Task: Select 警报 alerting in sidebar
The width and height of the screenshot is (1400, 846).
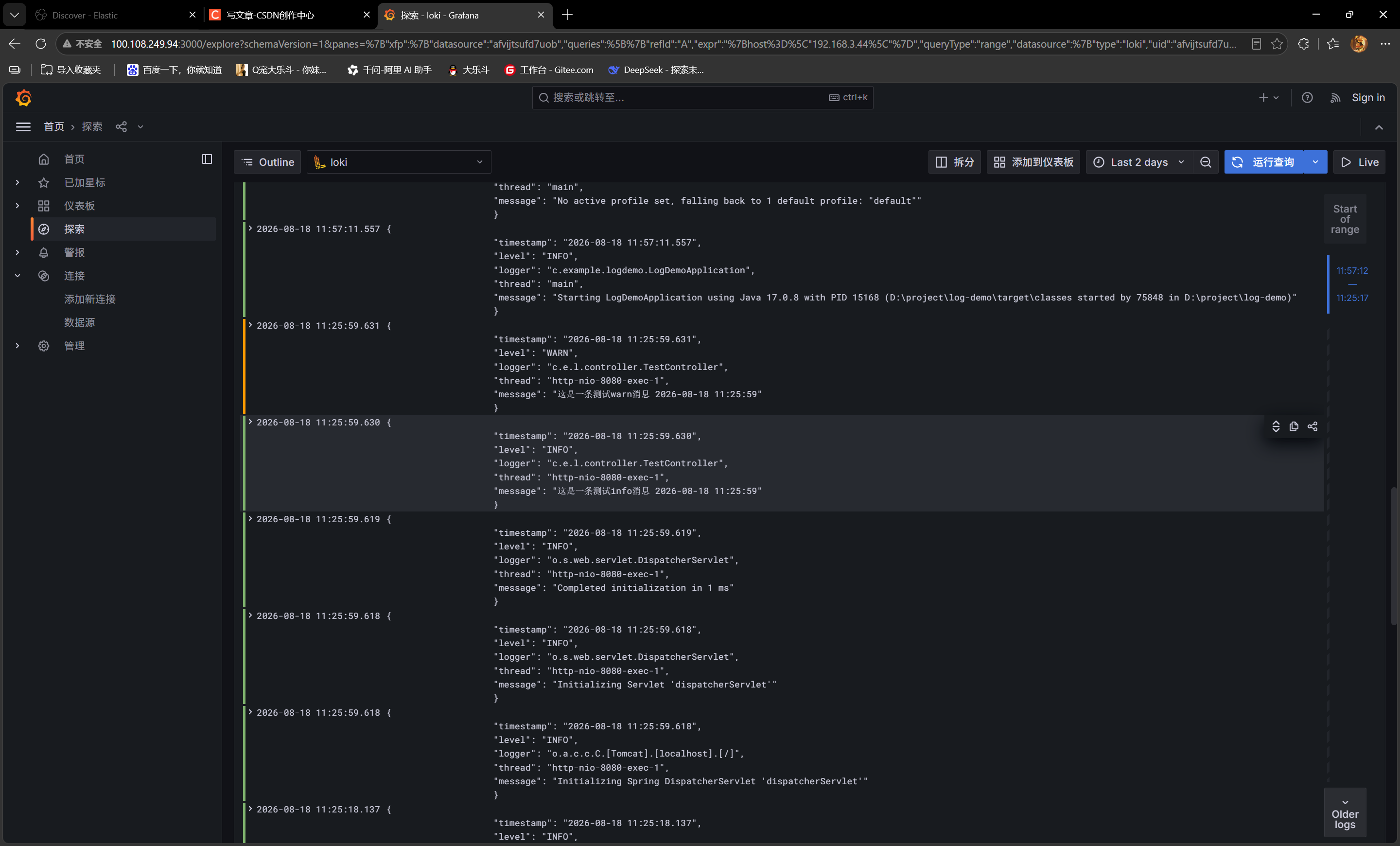Action: click(x=74, y=252)
